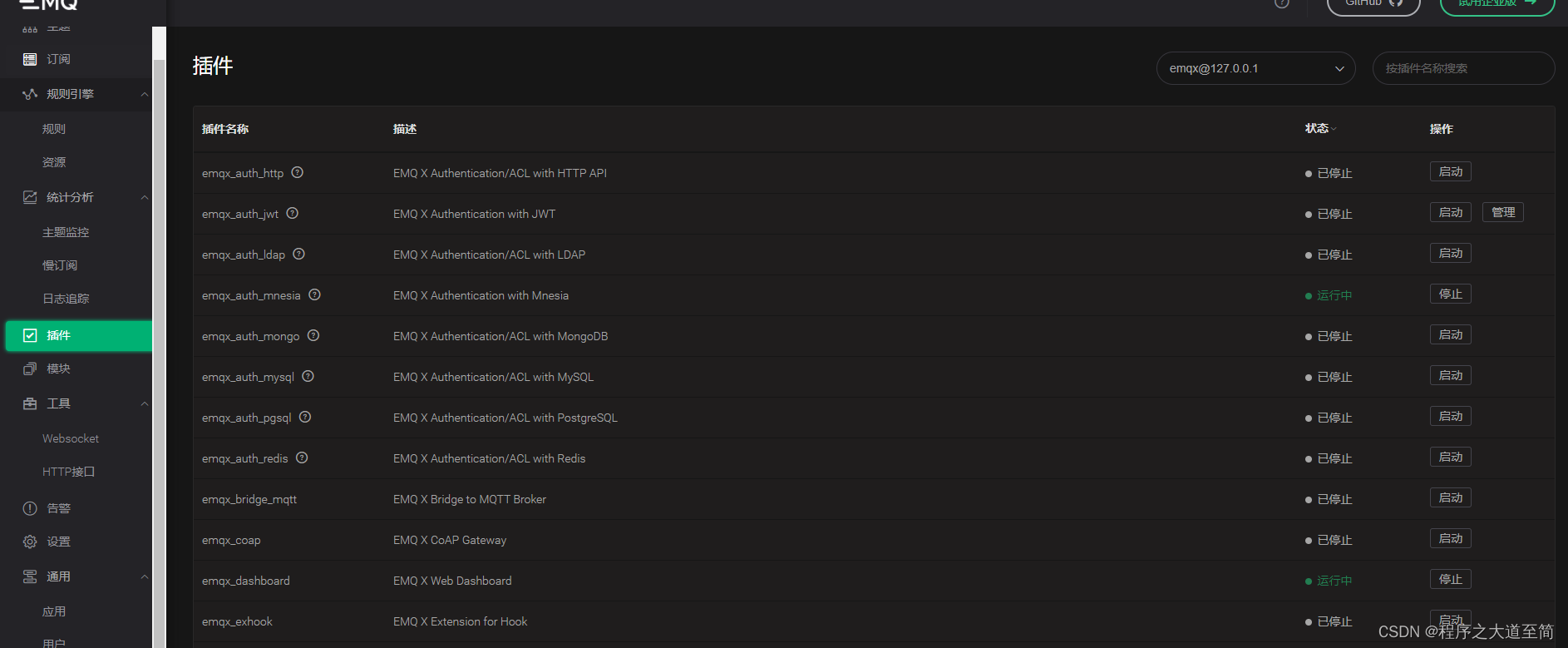
Task: Open help icon for emqx_auth_mnesia plugin
Action: point(314,294)
